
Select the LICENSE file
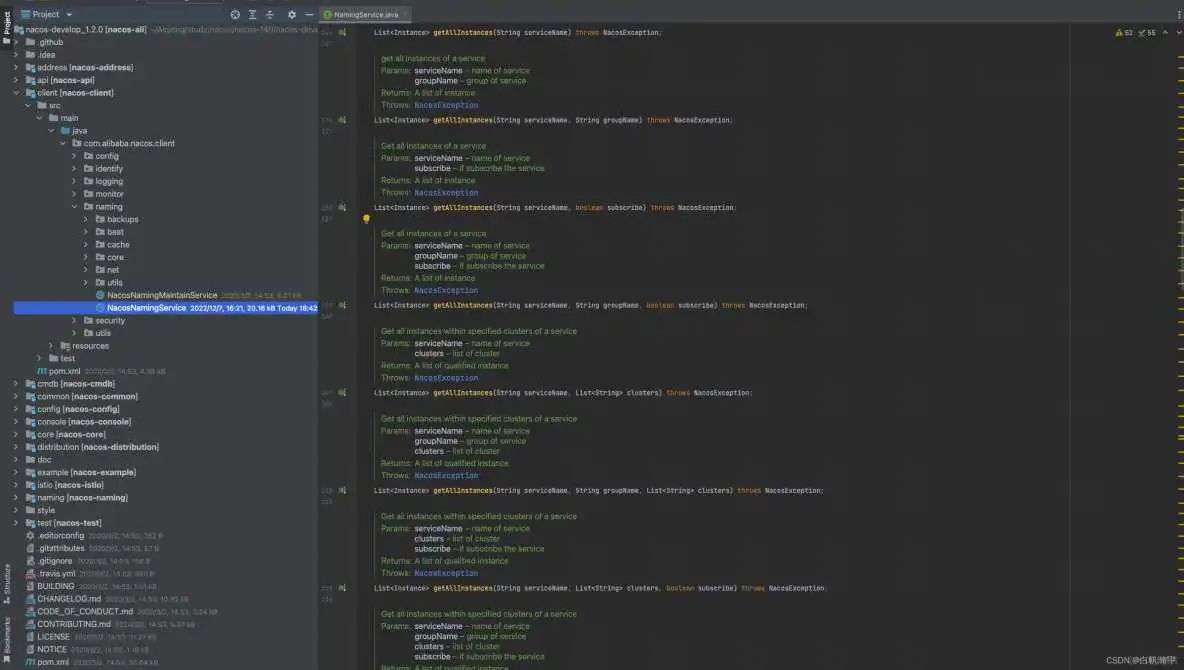[54, 637]
